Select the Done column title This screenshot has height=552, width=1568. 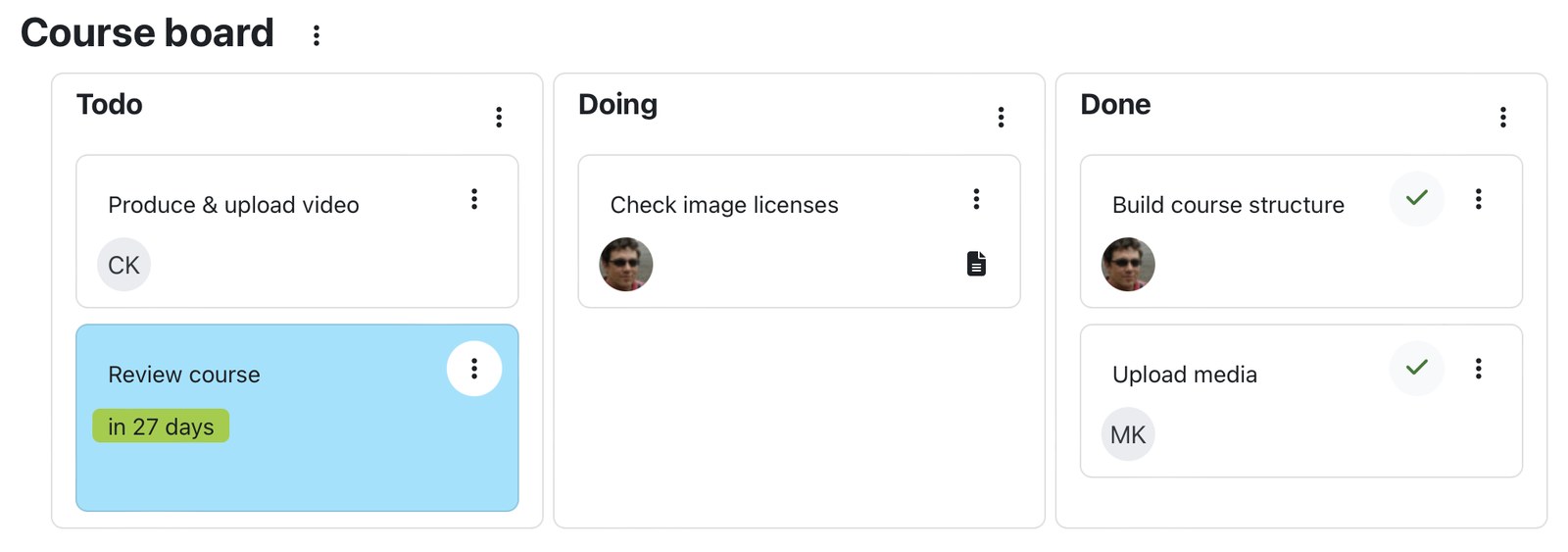pos(1115,104)
